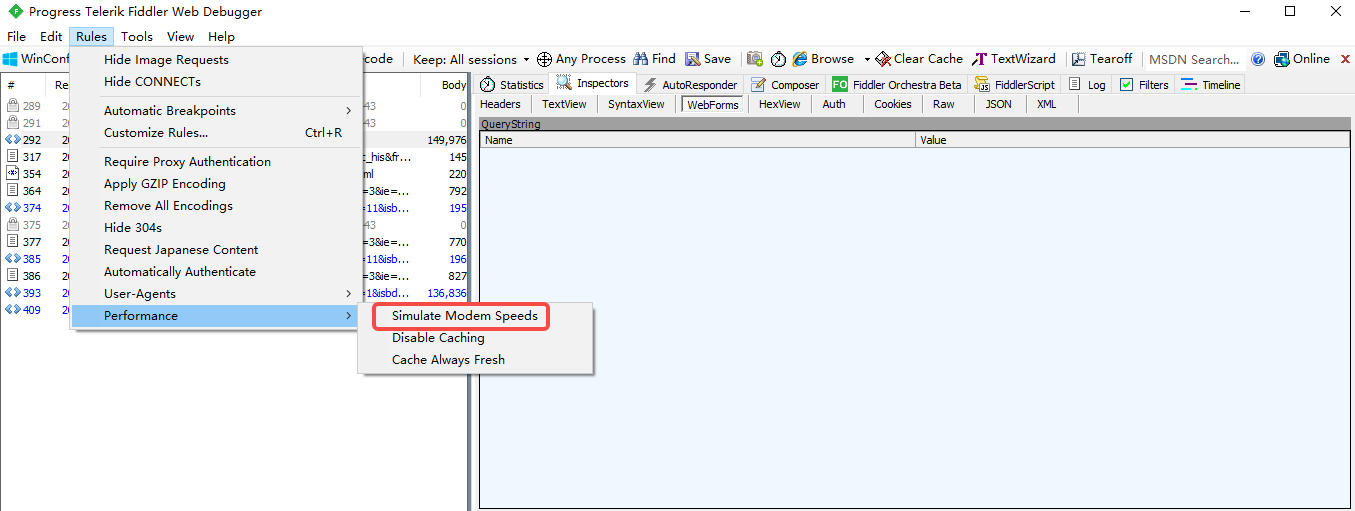Enable Disable Caching option
Image resolution: width=1355 pixels, height=511 pixels.
click(476, 337)
